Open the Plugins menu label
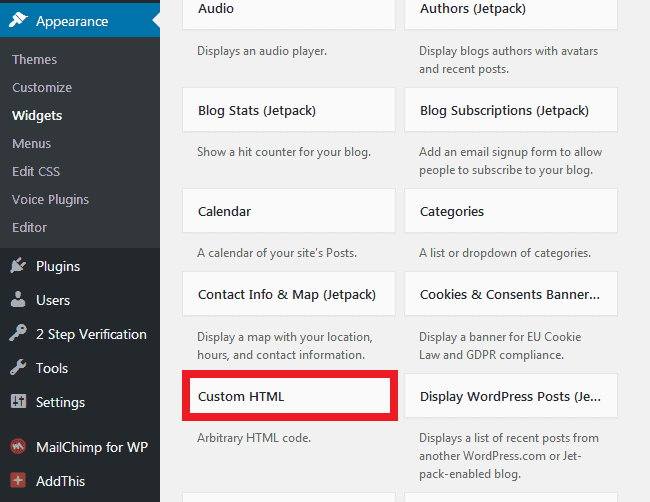Screen dimensions: 650x502 coord(58,266)
